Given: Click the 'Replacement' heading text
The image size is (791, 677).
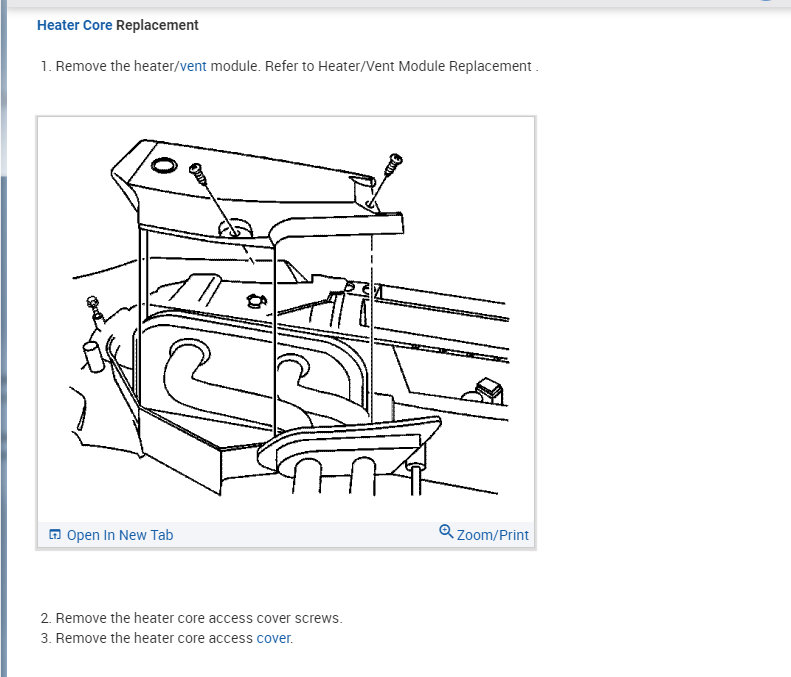Looking at the screenshot, I should (x=157, y=25).
